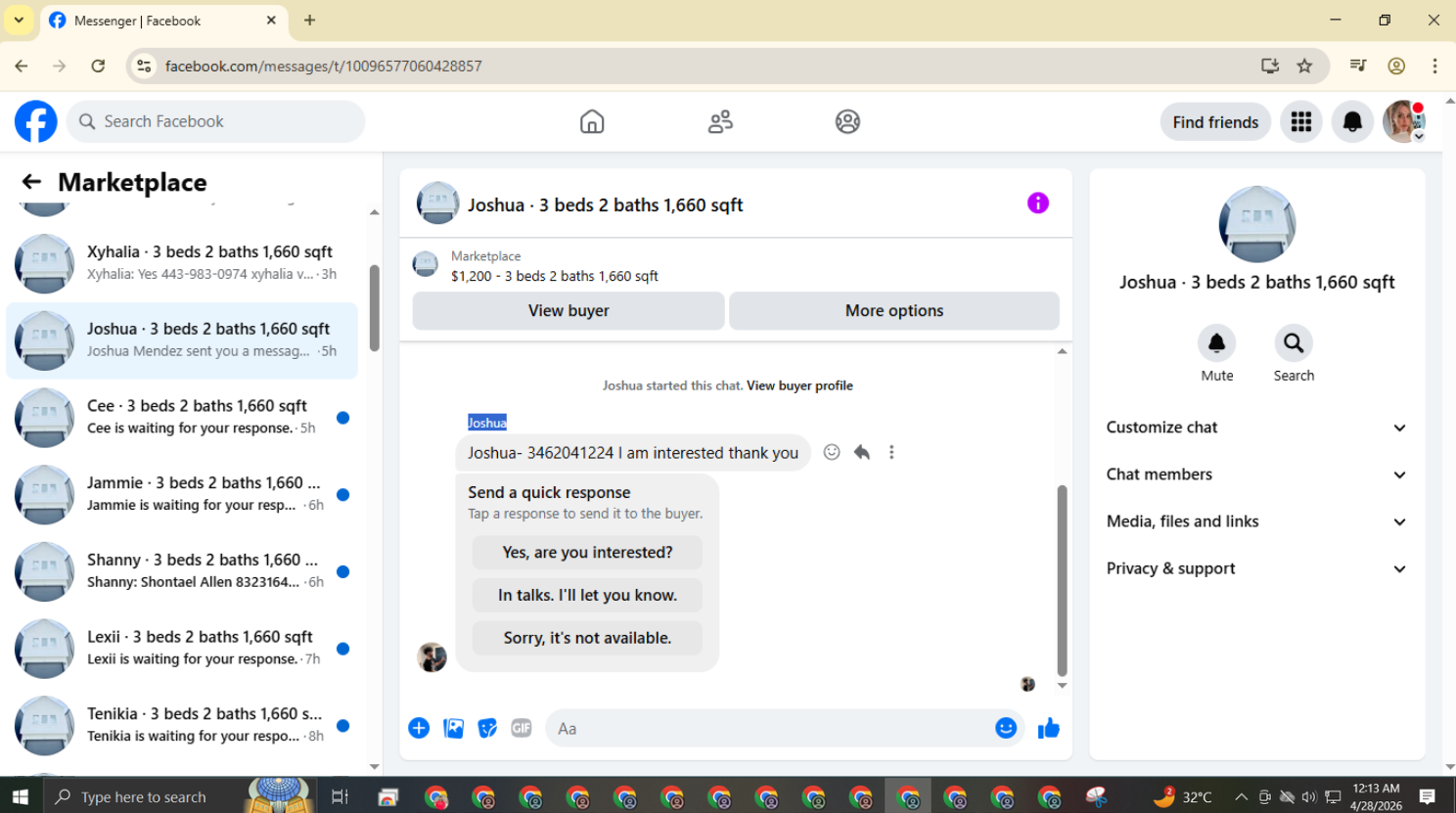Open Chrome tab search dropdown arrow

[x=19, y=20]
